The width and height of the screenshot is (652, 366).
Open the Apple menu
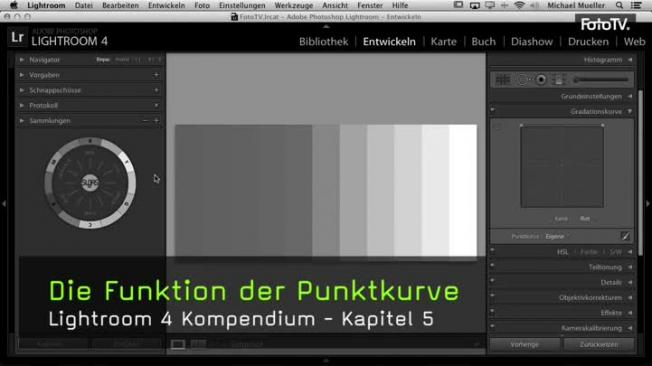[x=14, y=5]
